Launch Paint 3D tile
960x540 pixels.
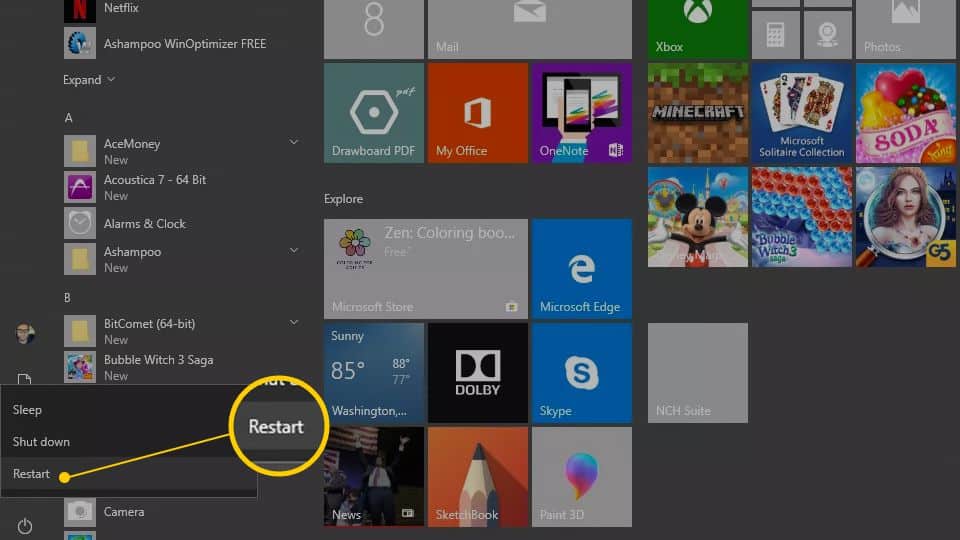(x=581, y=476)
